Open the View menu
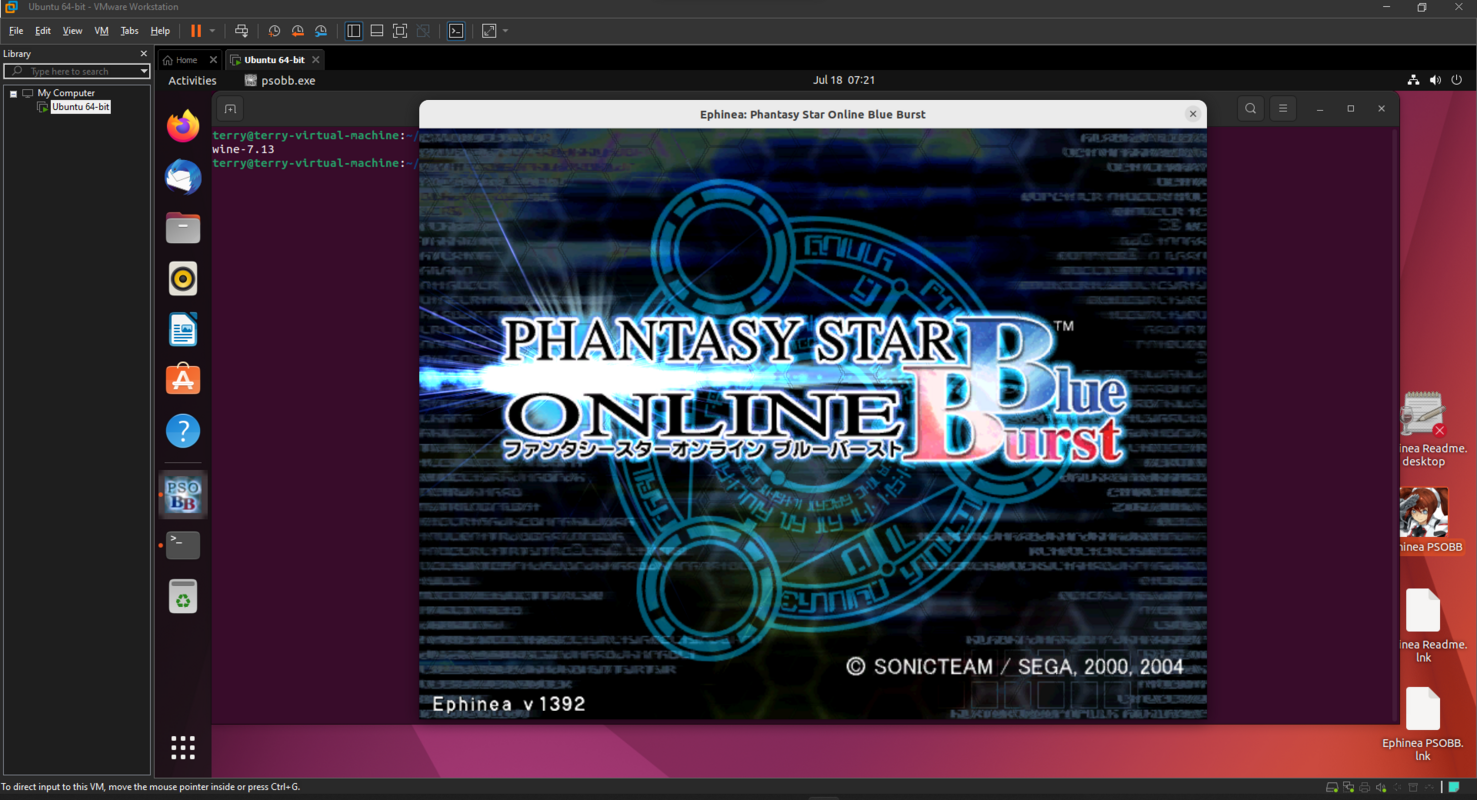The height and width of the screenshot is (800, 1477). pos(73,31)
